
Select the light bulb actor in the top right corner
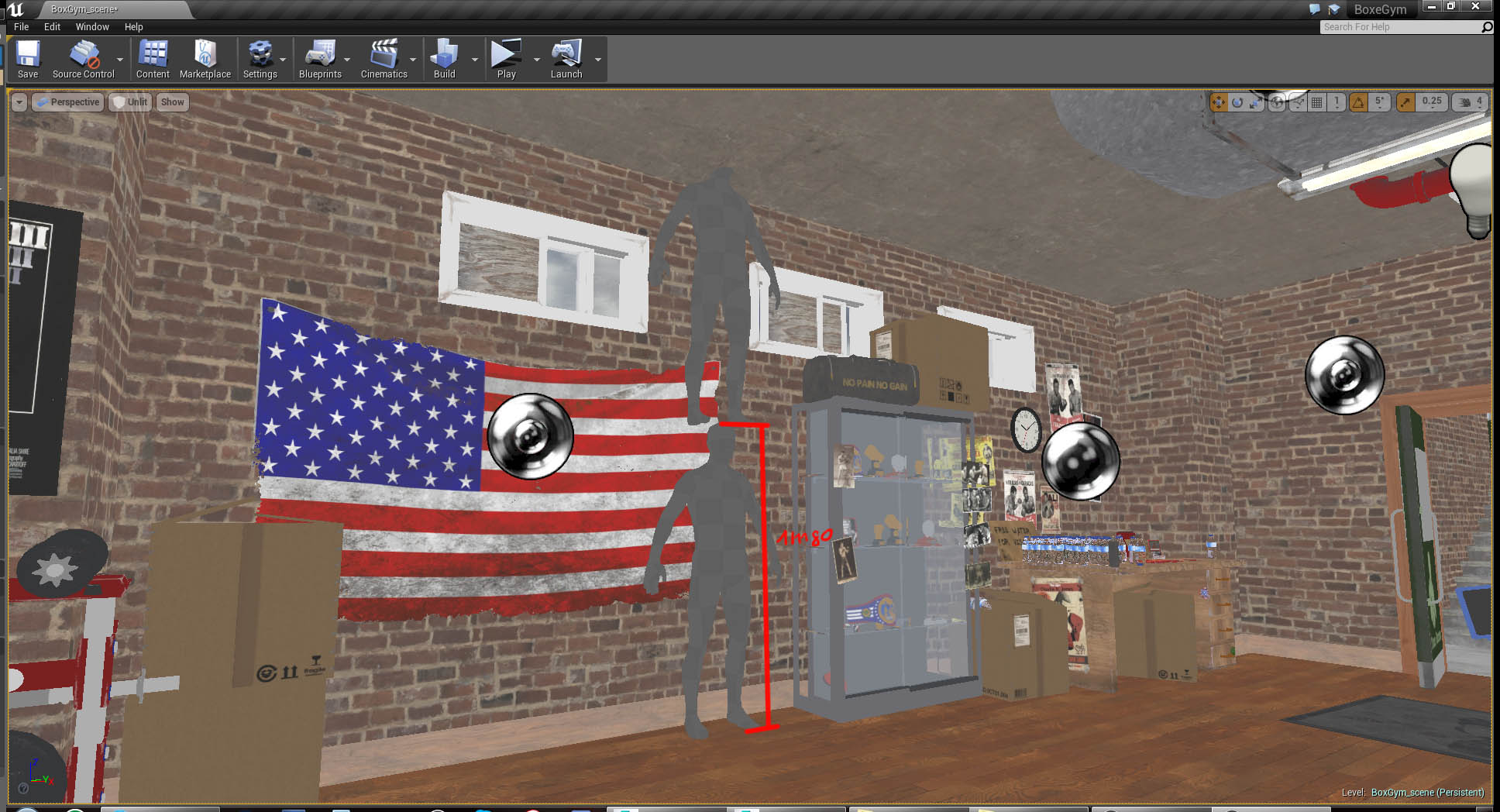point(1473,191)
